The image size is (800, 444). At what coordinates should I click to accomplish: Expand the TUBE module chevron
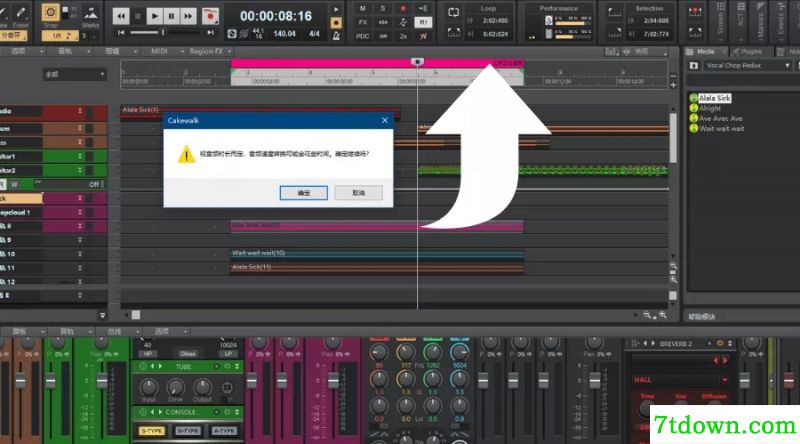click(237, 366)
